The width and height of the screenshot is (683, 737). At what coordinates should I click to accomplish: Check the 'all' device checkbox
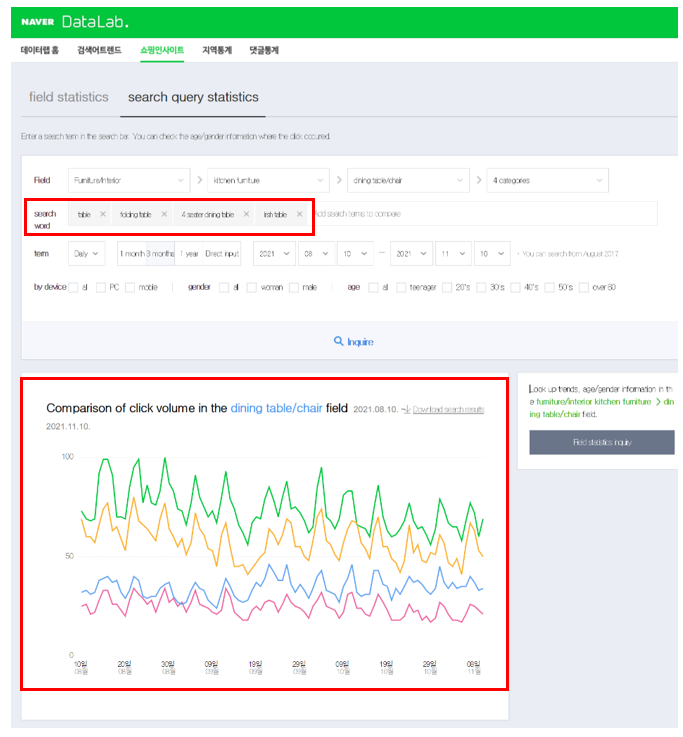(73, 288)
